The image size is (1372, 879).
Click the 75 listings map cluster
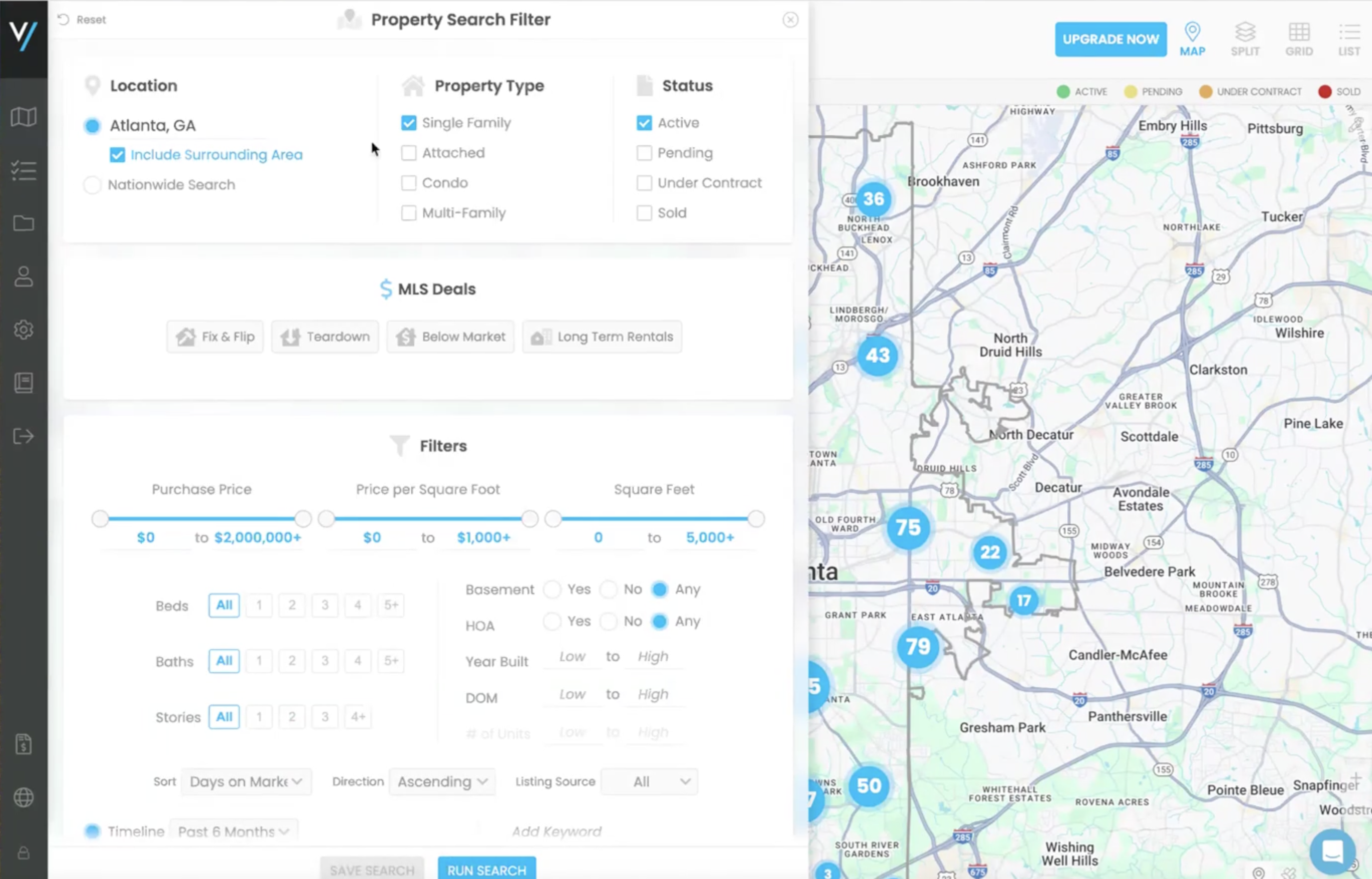908,527
